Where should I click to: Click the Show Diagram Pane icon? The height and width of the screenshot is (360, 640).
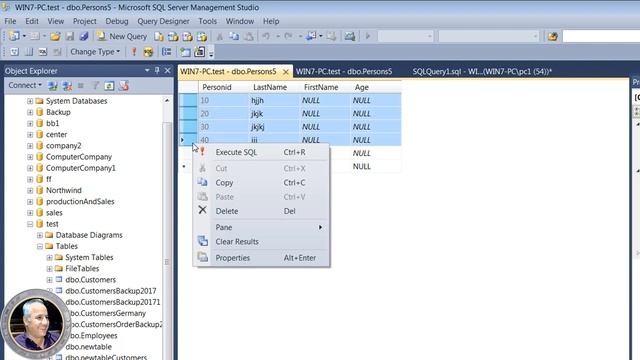[x=15, y=52]
